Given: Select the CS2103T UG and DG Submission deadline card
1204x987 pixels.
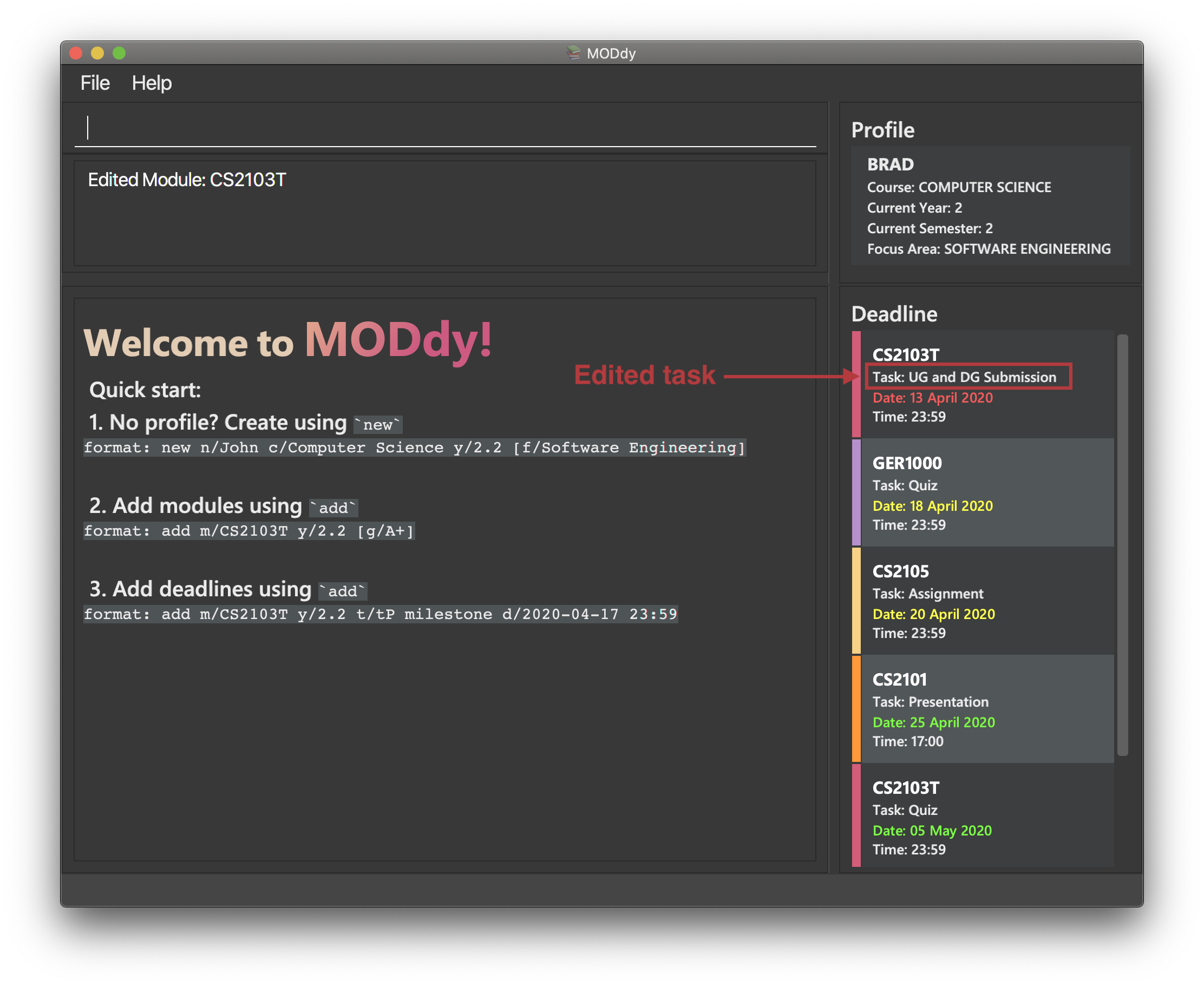Looking at the screenshot, I should (x=982, y=384).
